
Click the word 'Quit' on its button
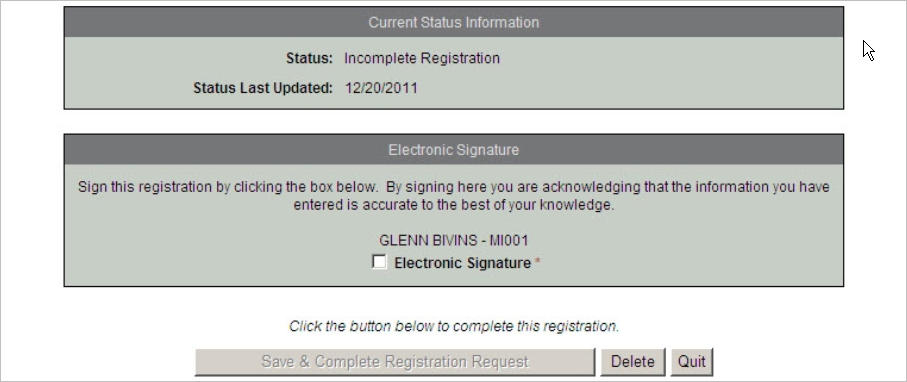click(692, 362)
